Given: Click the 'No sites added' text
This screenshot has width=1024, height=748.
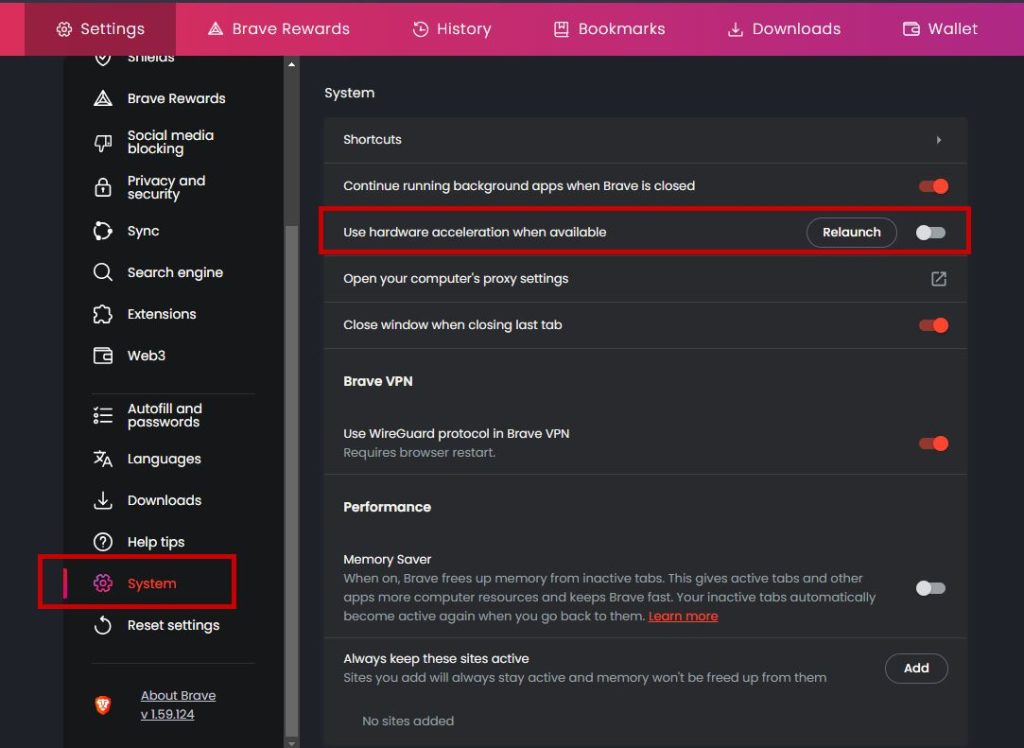Looking at the screenshot, I should [408, 721].
